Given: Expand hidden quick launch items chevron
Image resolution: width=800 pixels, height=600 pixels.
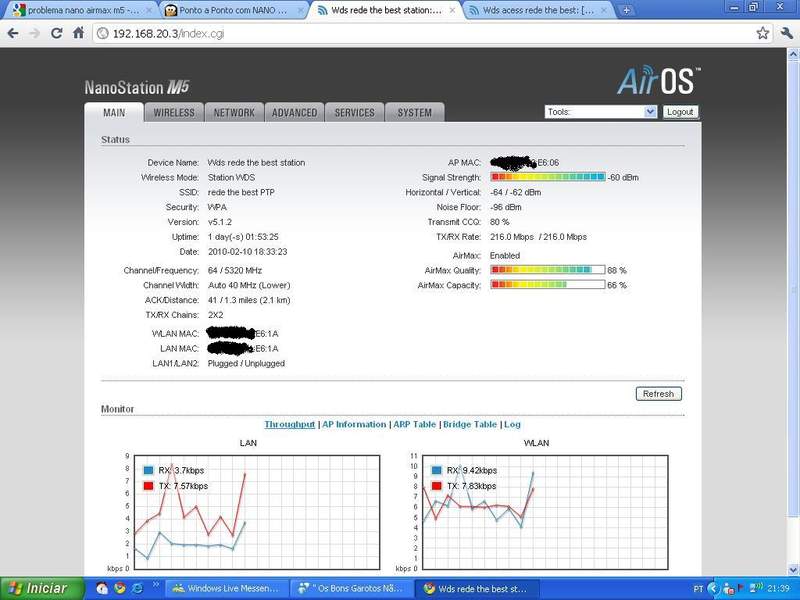Looking at the screenshot, I should [156, 585].
